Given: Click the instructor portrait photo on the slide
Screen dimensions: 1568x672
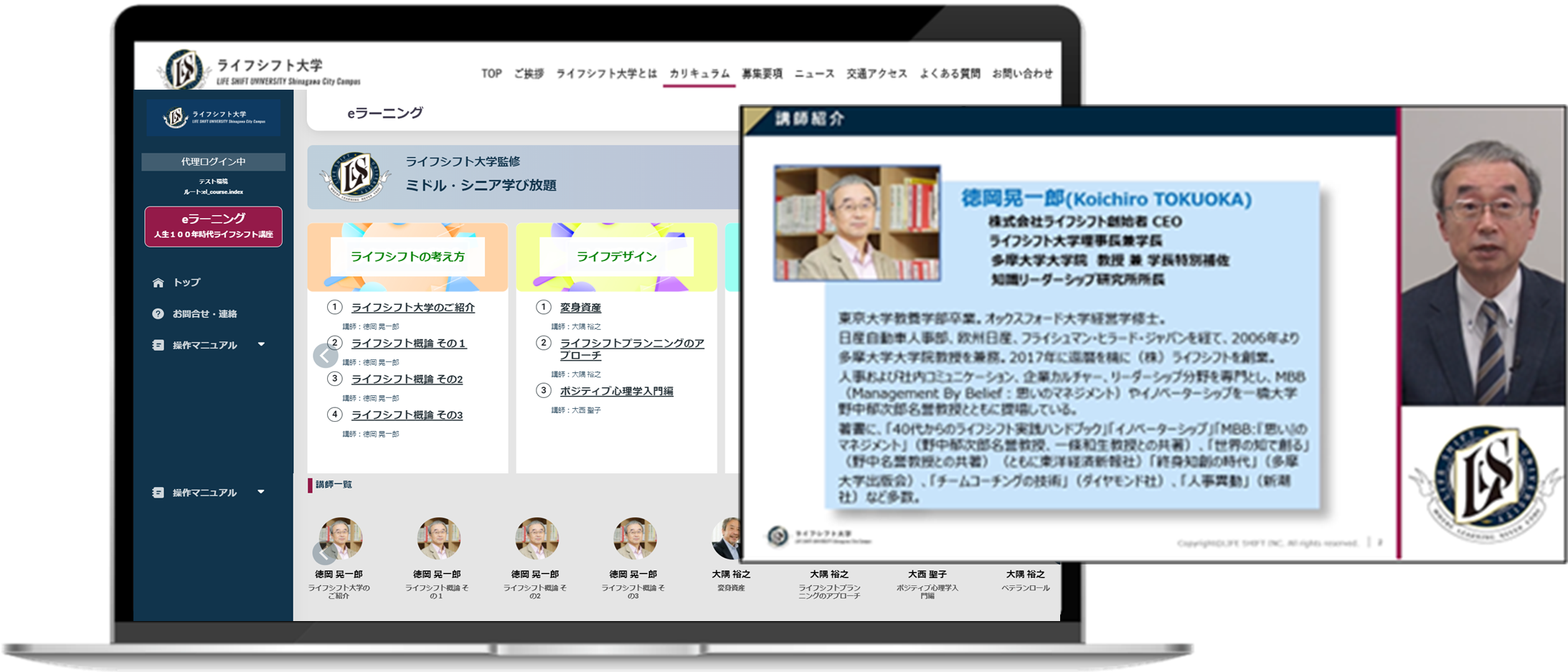Looking at the screenshot, I should tap(857, 223).
